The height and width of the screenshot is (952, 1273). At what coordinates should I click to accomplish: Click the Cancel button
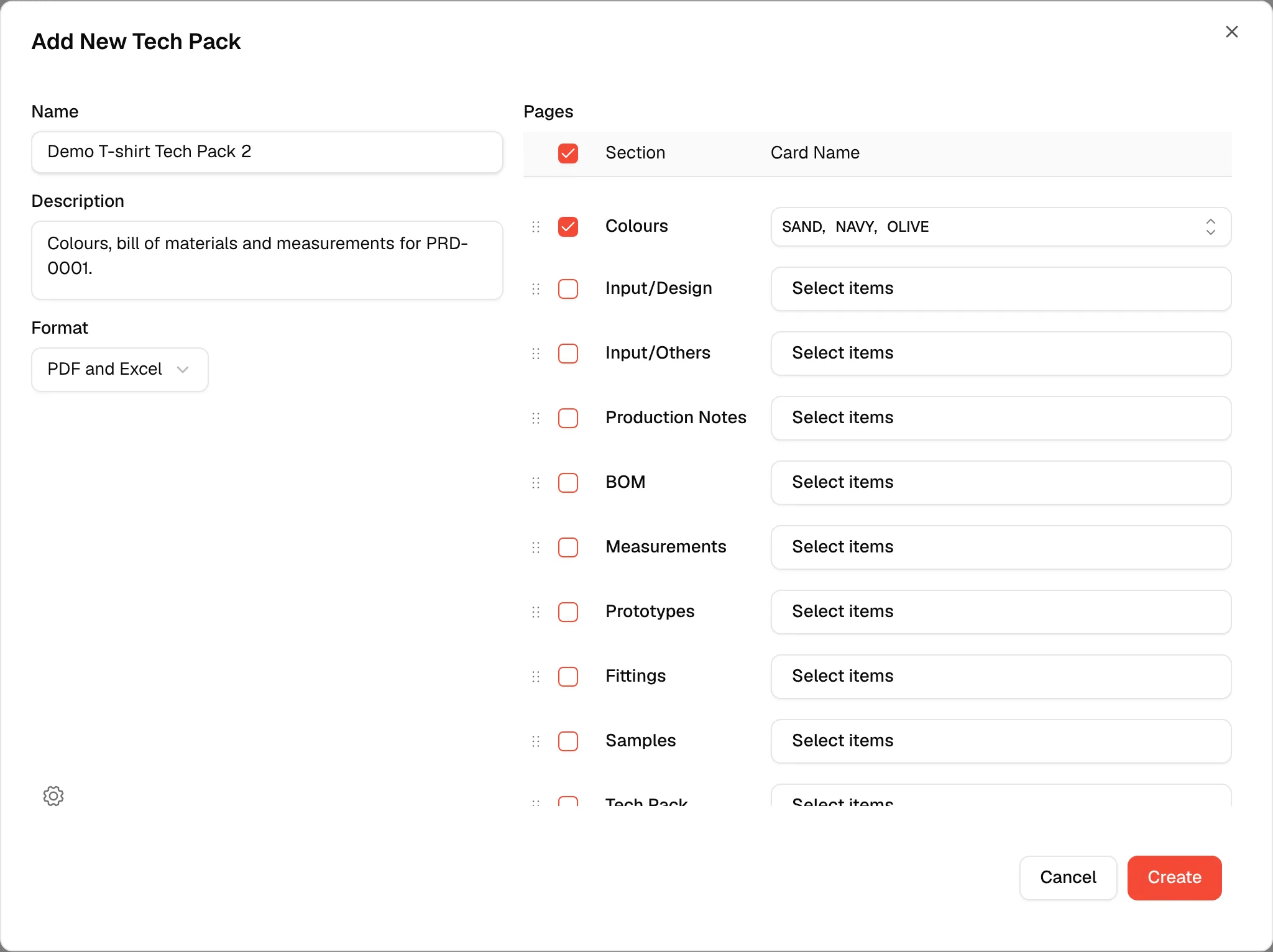pyautogui.click(x=1068, y=877)
